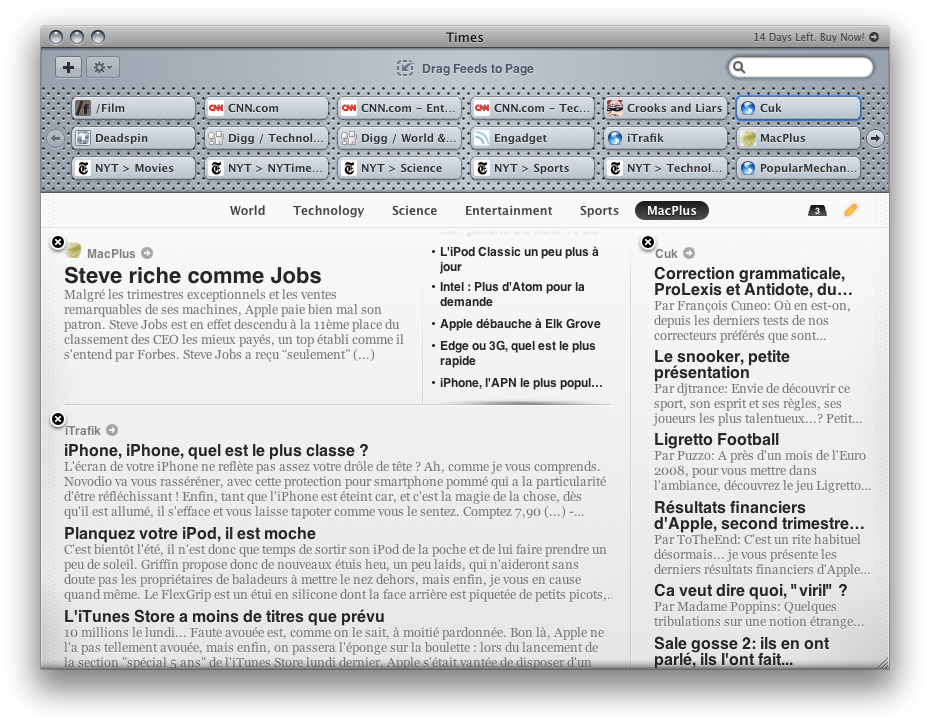Viewport: 930px width, 725px height.
Task: Click the Drag Feeds to Page label
Action: click(477, 69)
